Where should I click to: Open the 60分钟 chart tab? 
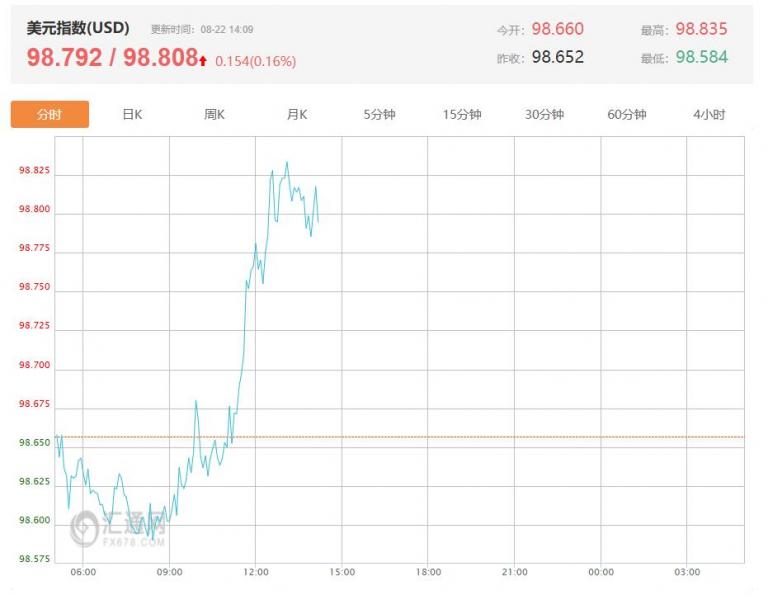(627, 114)
